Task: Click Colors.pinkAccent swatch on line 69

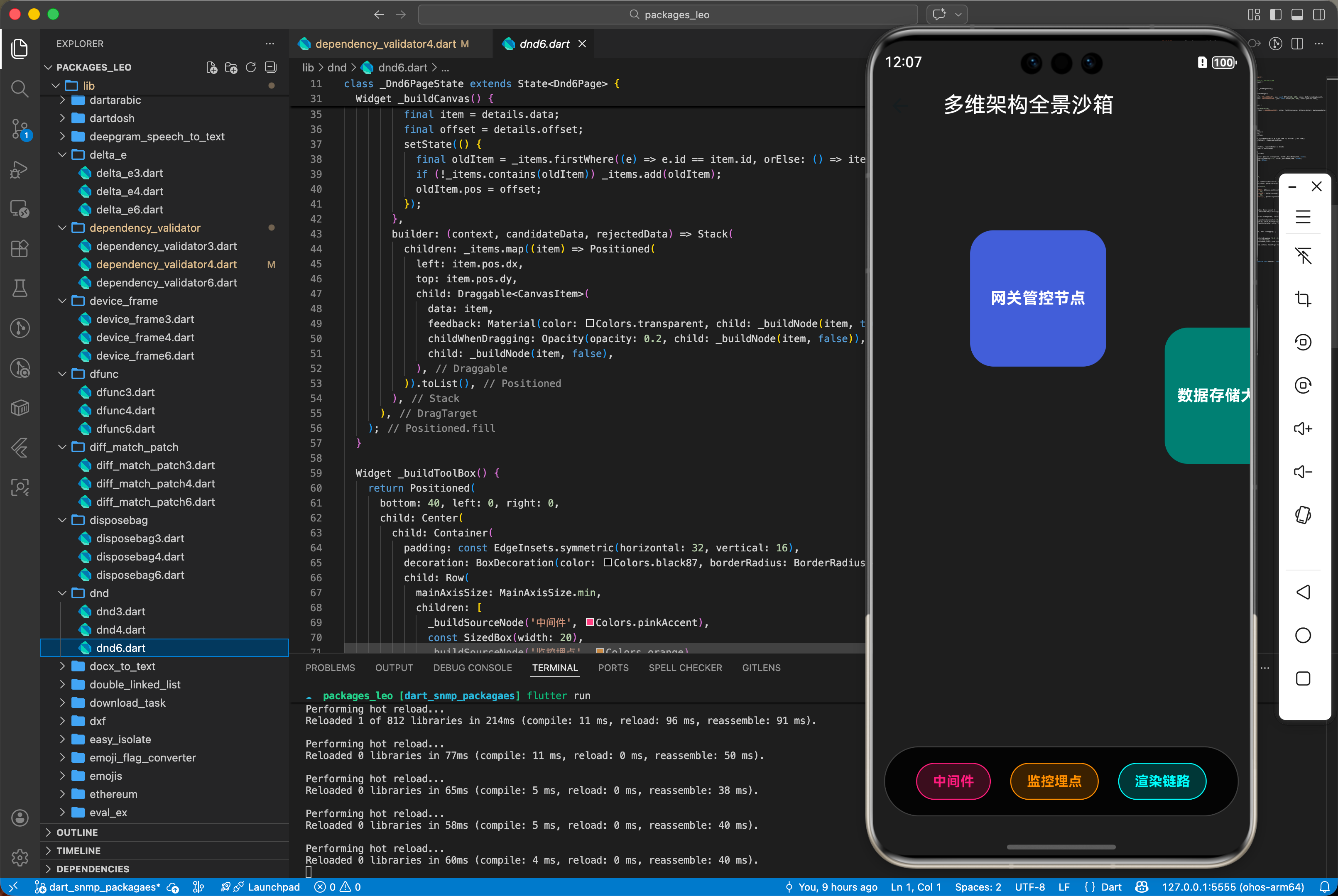Action: [589, 622]
